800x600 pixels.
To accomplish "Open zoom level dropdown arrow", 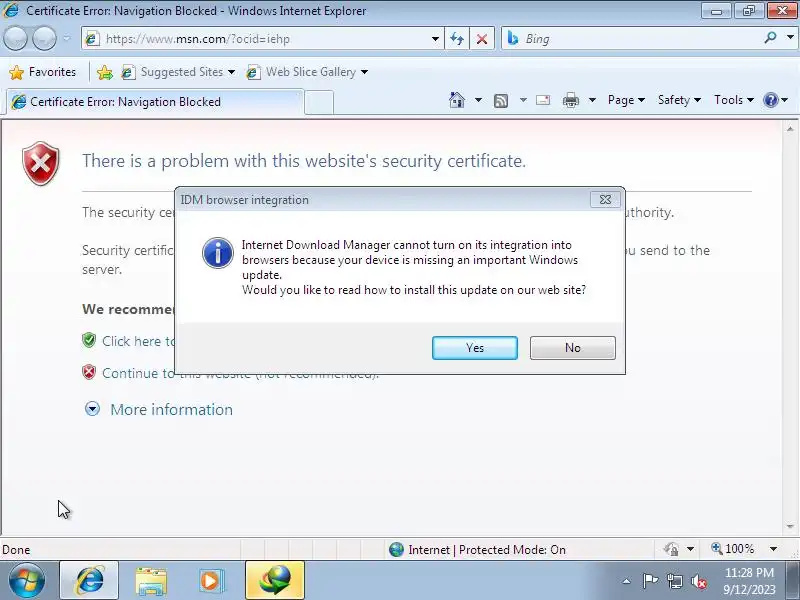I will (773, 549).
